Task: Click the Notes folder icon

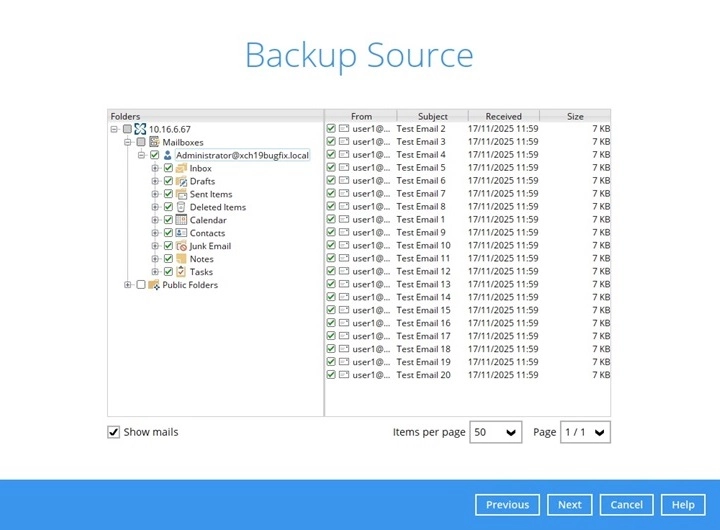Action: point(181,259)
